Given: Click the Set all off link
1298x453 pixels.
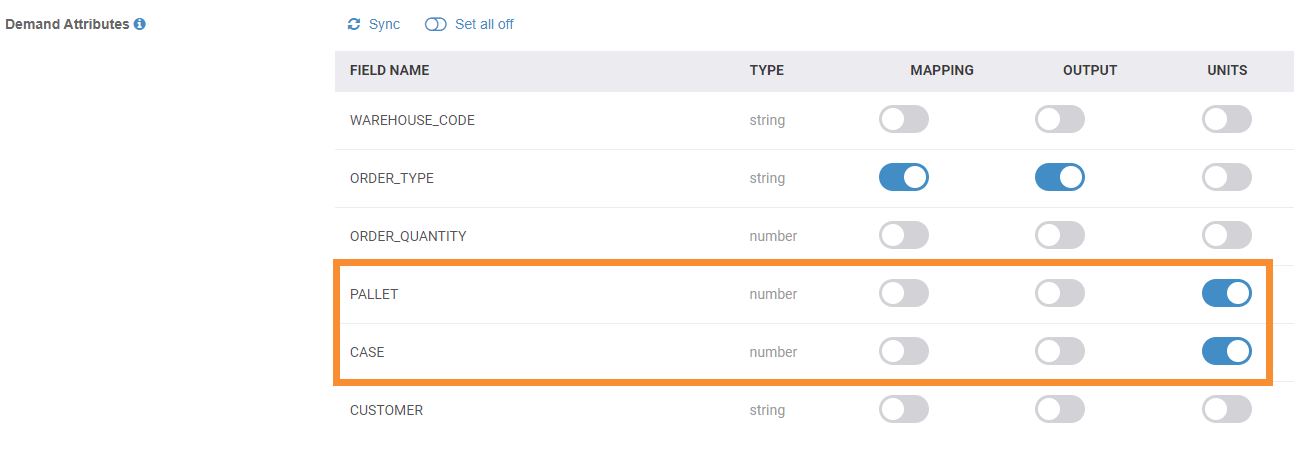Looking at the screenshot, I should [x=484, y=24].
